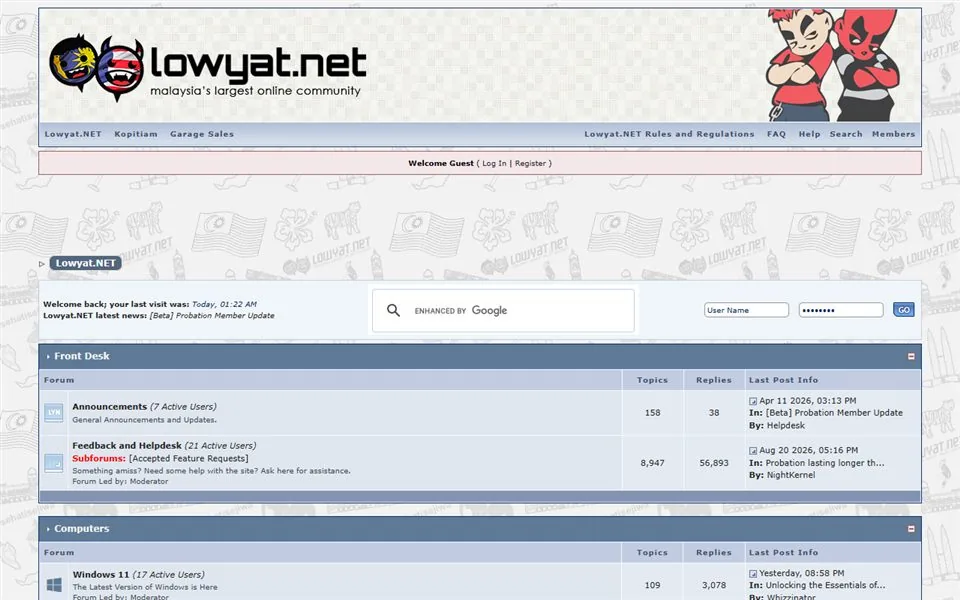Open the FAQ page

click(x=776, y=134)
